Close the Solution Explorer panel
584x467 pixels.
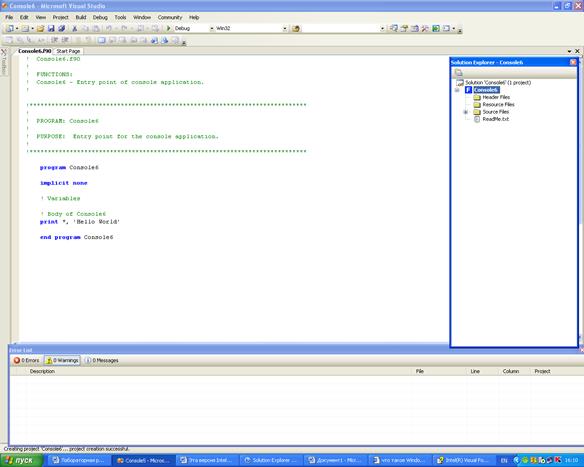(573, 62)
